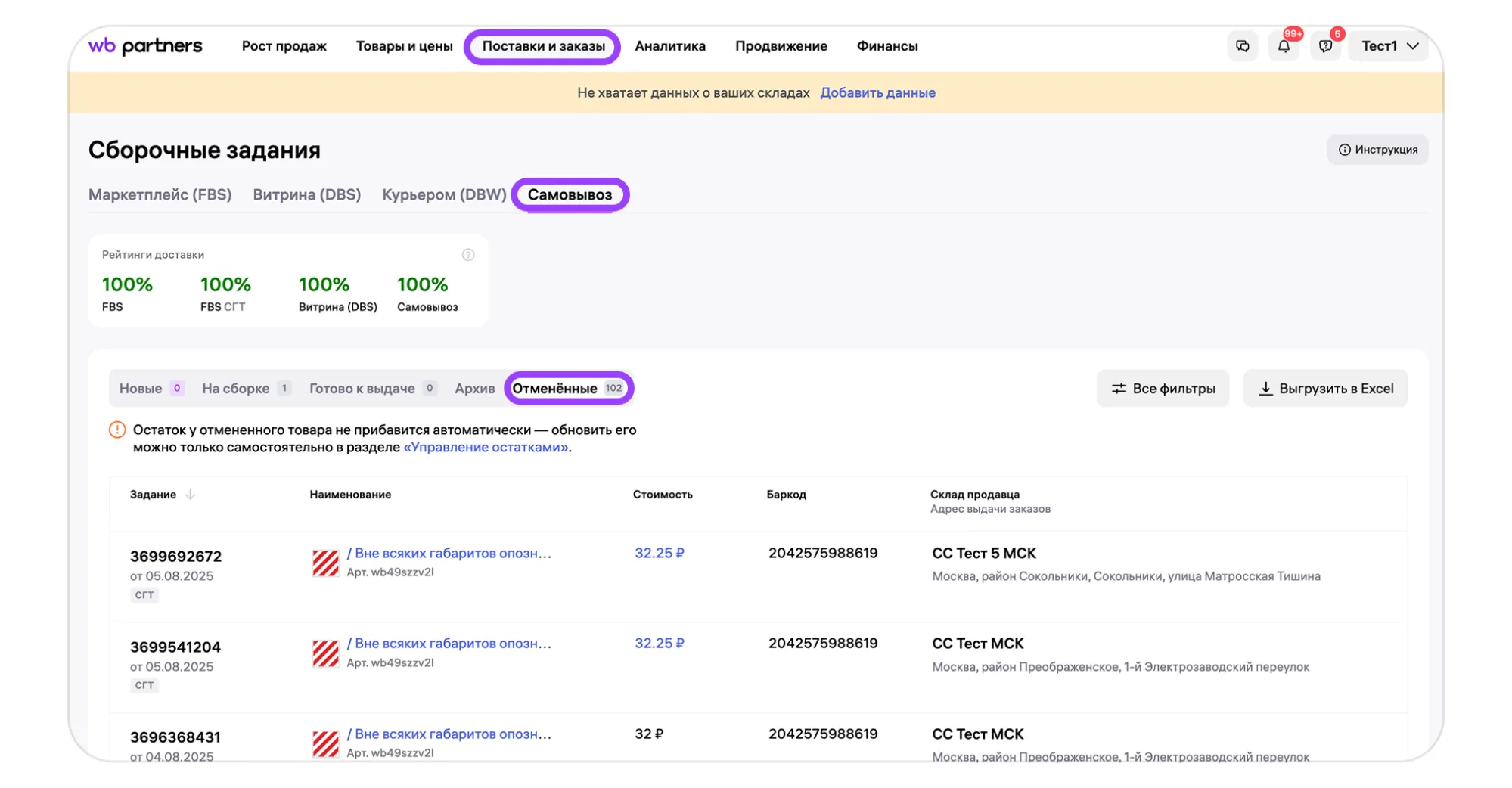Screen dimensions: 1512x788
Task: Open the Все фильтры filters button
Action: click(x=1163, y=388)
